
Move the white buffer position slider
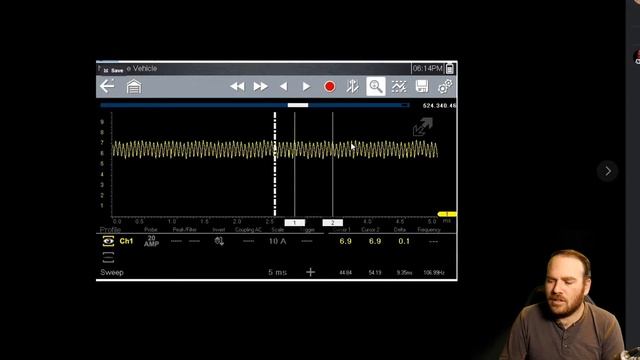[x=298, y=105]
